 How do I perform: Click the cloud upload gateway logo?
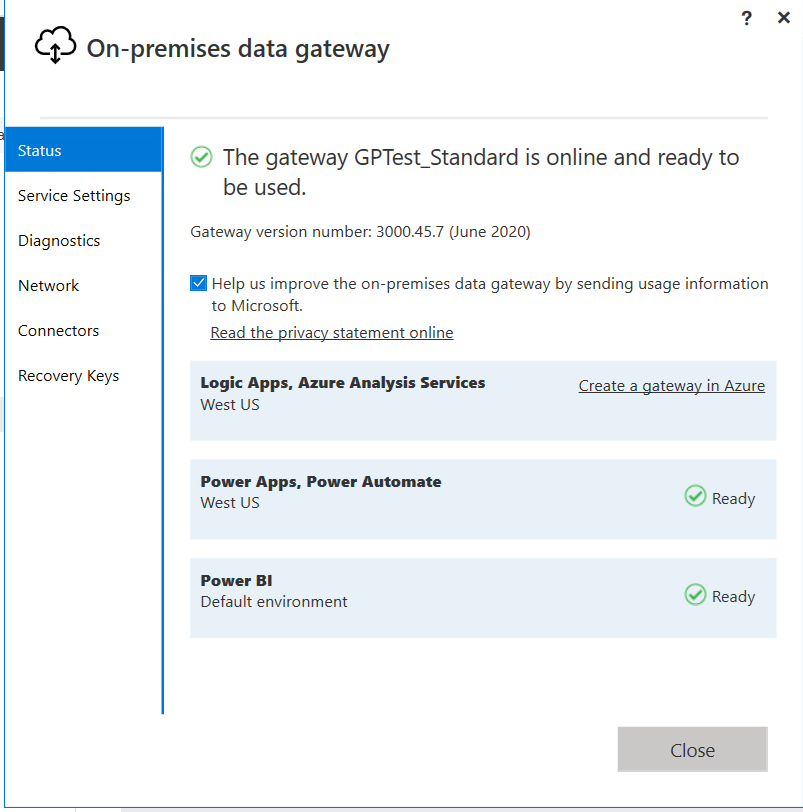(55, 45)
